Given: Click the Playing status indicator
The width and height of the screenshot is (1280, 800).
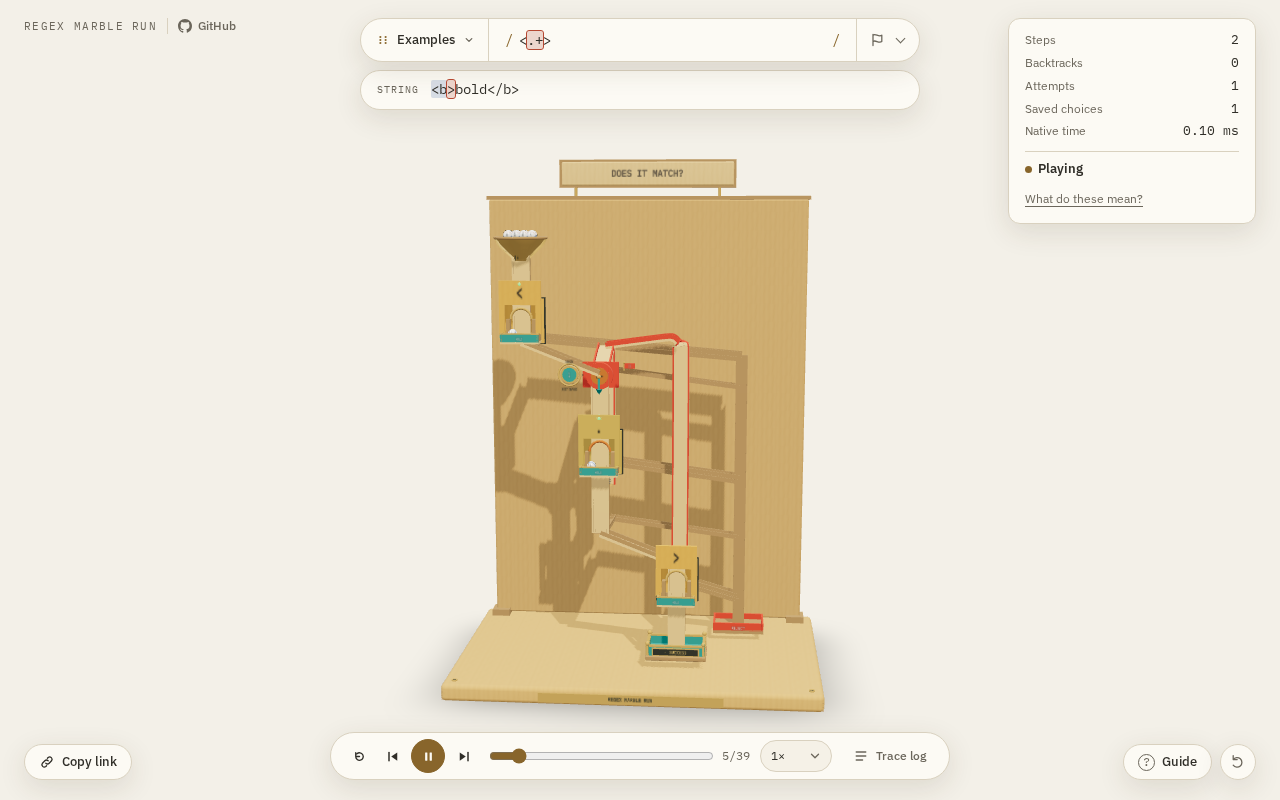Looking at the screenshot, I should pos(1054,169).
